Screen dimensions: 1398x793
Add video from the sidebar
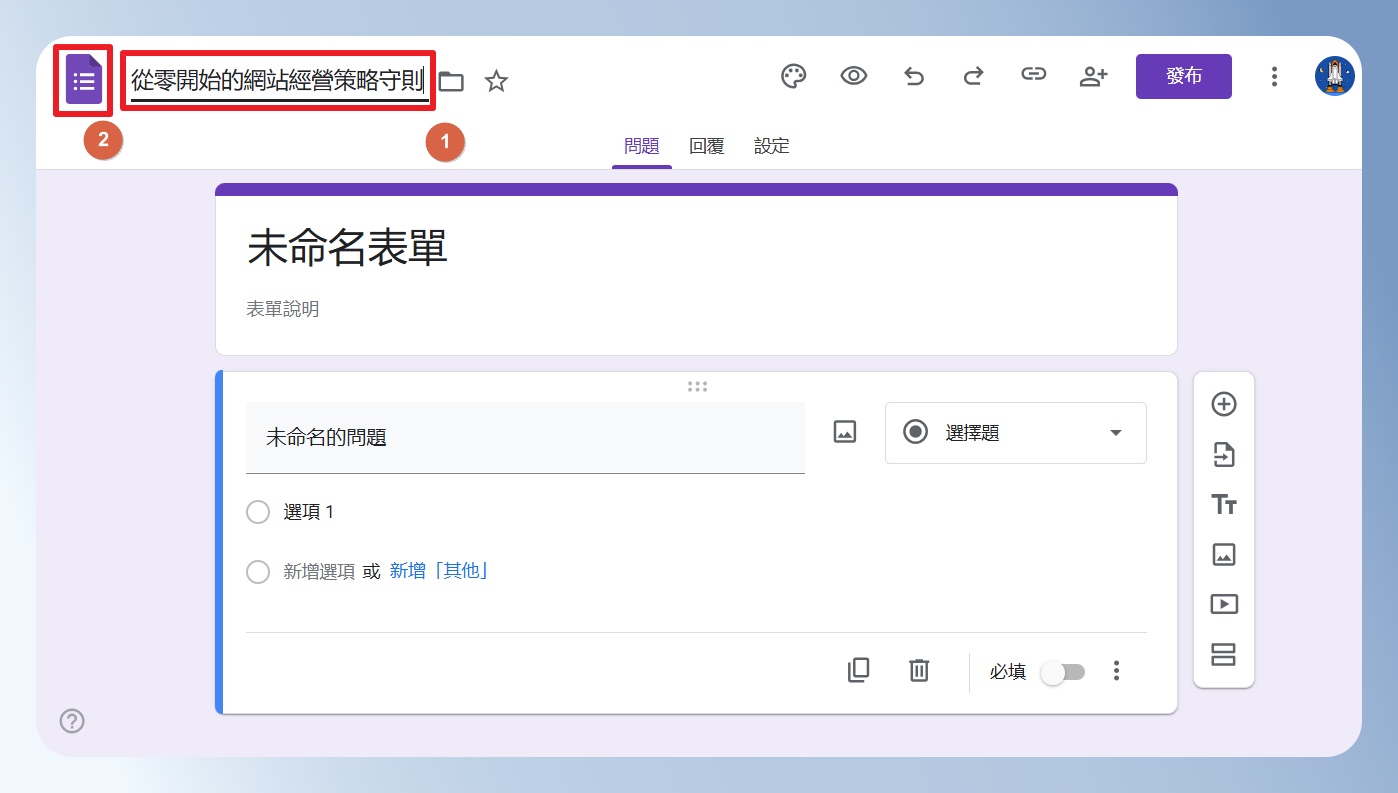point(1224,604)
